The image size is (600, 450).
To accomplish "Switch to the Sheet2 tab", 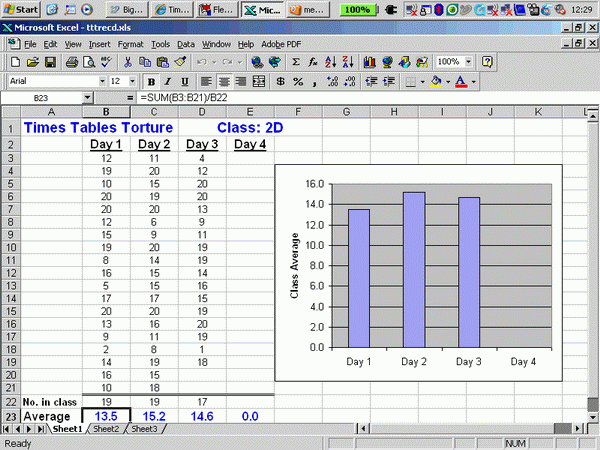I will [x=105, y=429].
